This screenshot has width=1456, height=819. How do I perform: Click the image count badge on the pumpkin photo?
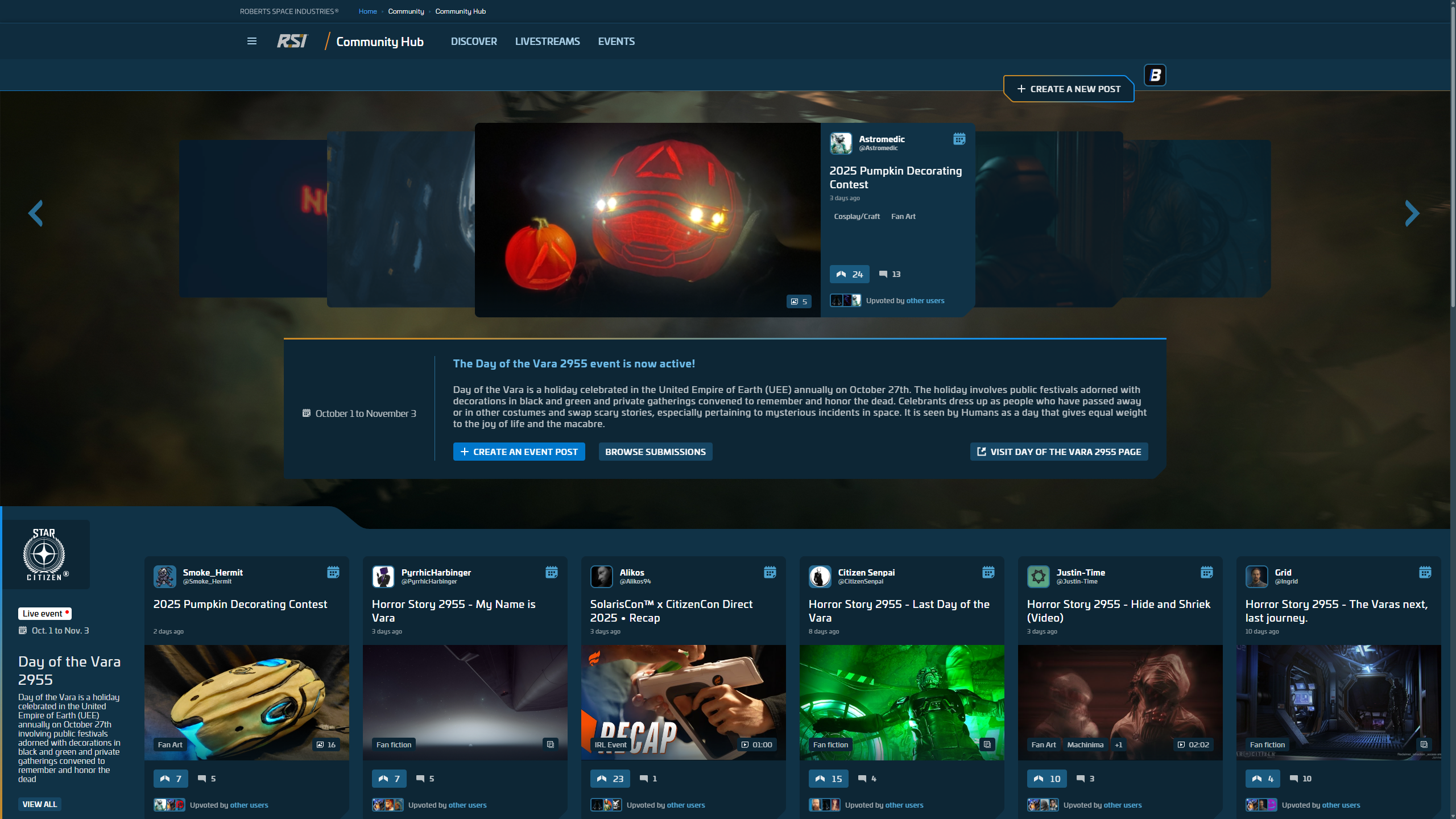(799, 301)
